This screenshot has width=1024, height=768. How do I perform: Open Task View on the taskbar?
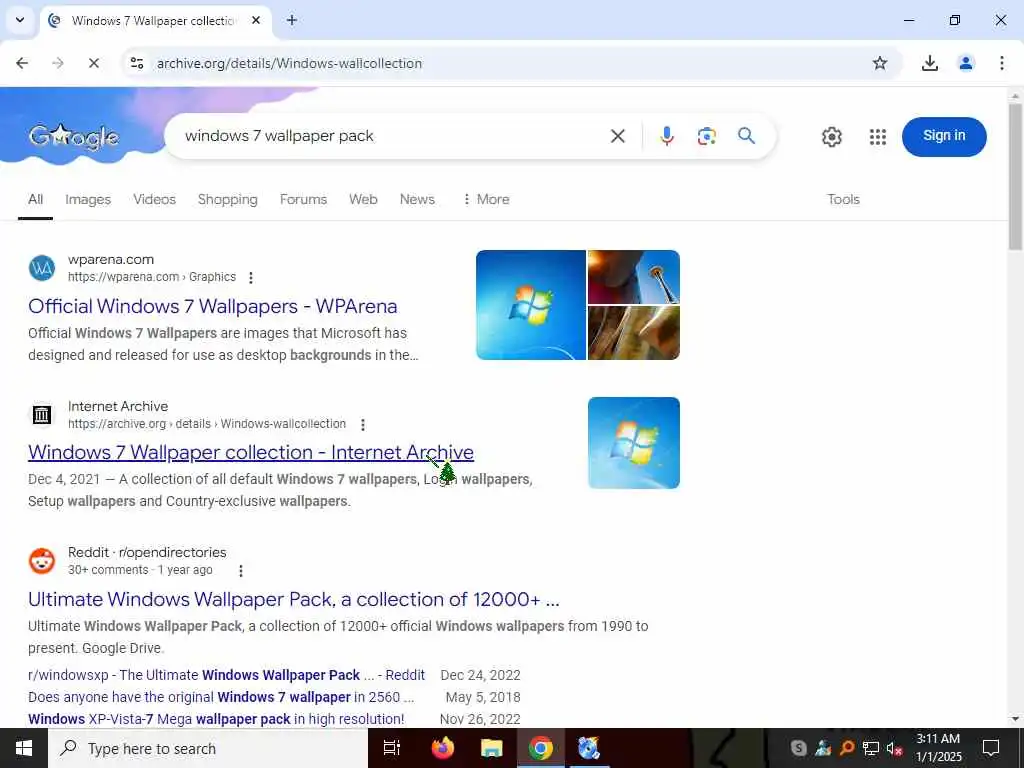[392, 748]
